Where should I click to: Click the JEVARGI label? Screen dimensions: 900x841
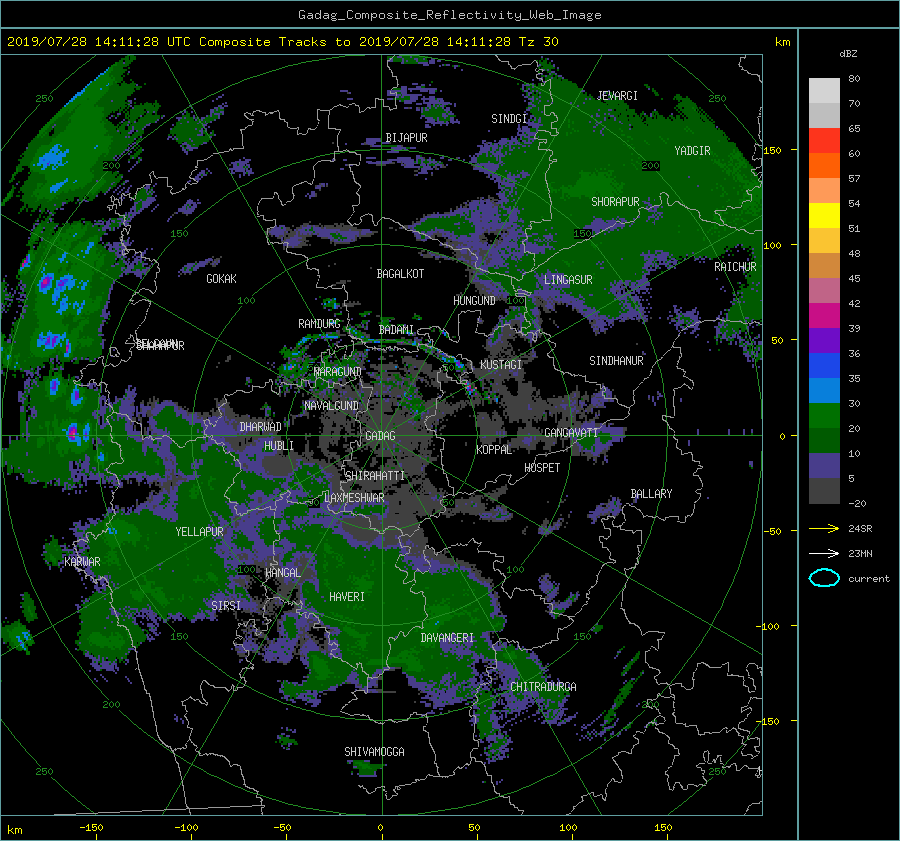tap(617, 96)
